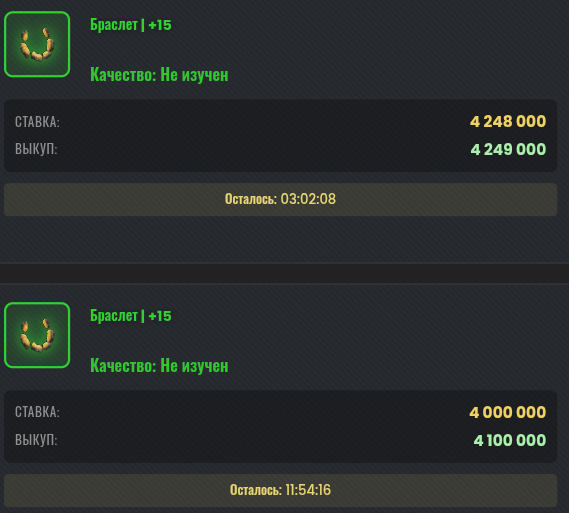Click the 'Осталось: 03:02:08' timer bar
This screenshot has width=569, height=513.
[x=281, y=199]
